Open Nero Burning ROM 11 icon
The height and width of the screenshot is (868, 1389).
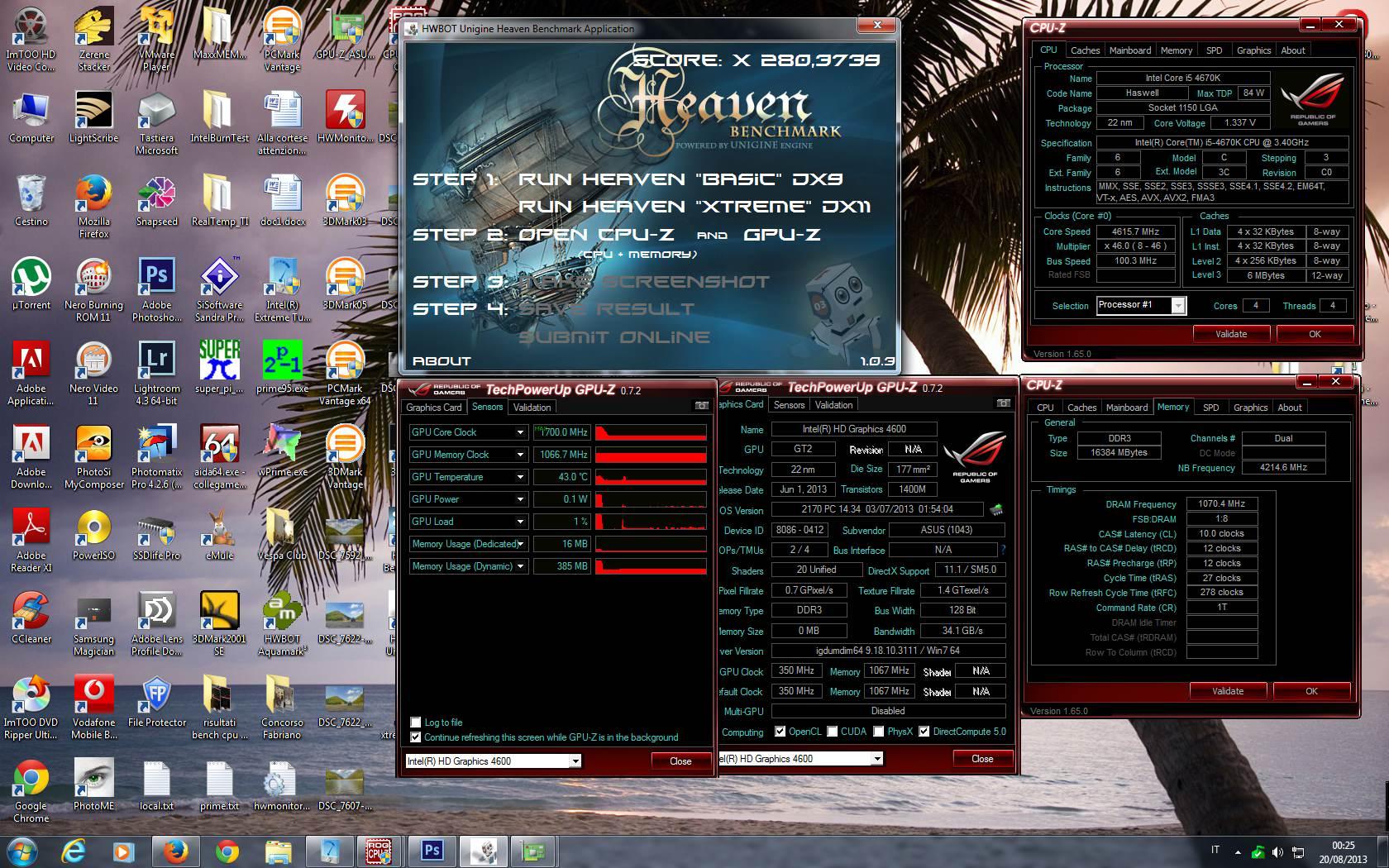click(93, 290)
